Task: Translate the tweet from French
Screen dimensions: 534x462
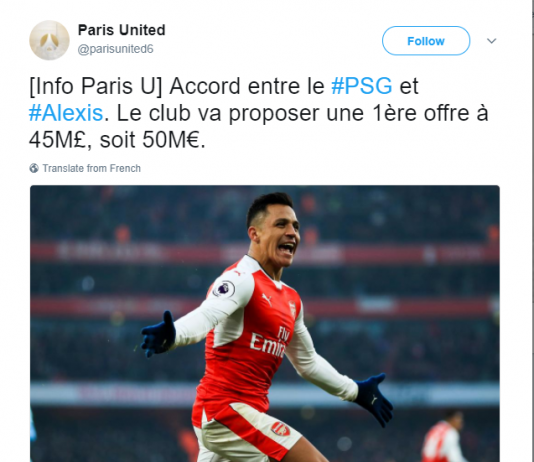Action: (x=91, y=168)
